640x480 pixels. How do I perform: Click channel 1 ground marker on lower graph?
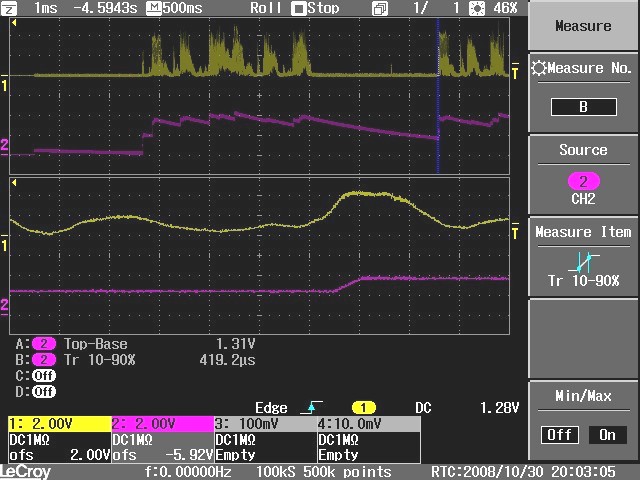click(x=4, y=243)
